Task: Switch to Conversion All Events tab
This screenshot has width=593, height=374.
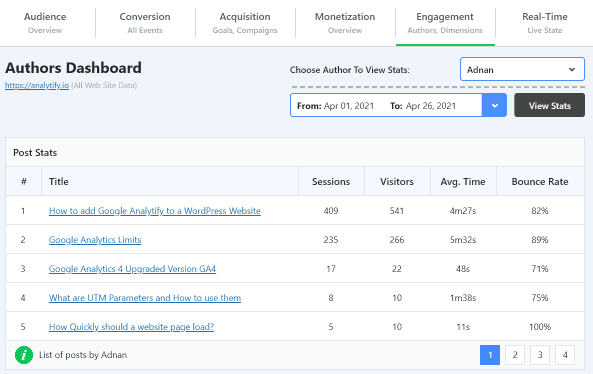Action: (145, 23)
